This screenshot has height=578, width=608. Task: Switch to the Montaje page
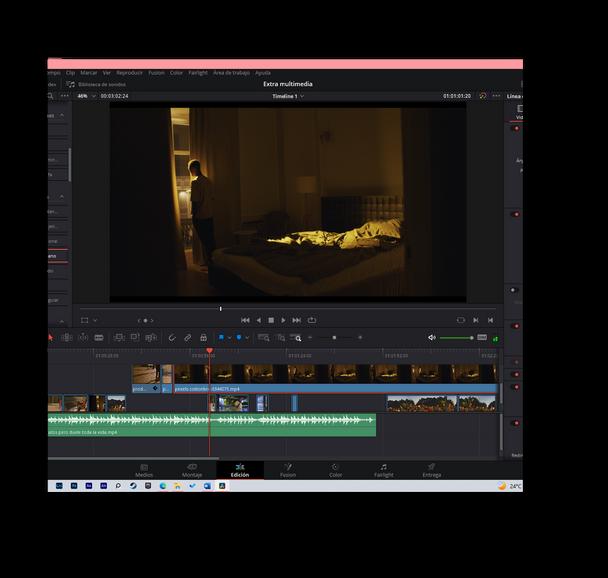tap(192, 471)
